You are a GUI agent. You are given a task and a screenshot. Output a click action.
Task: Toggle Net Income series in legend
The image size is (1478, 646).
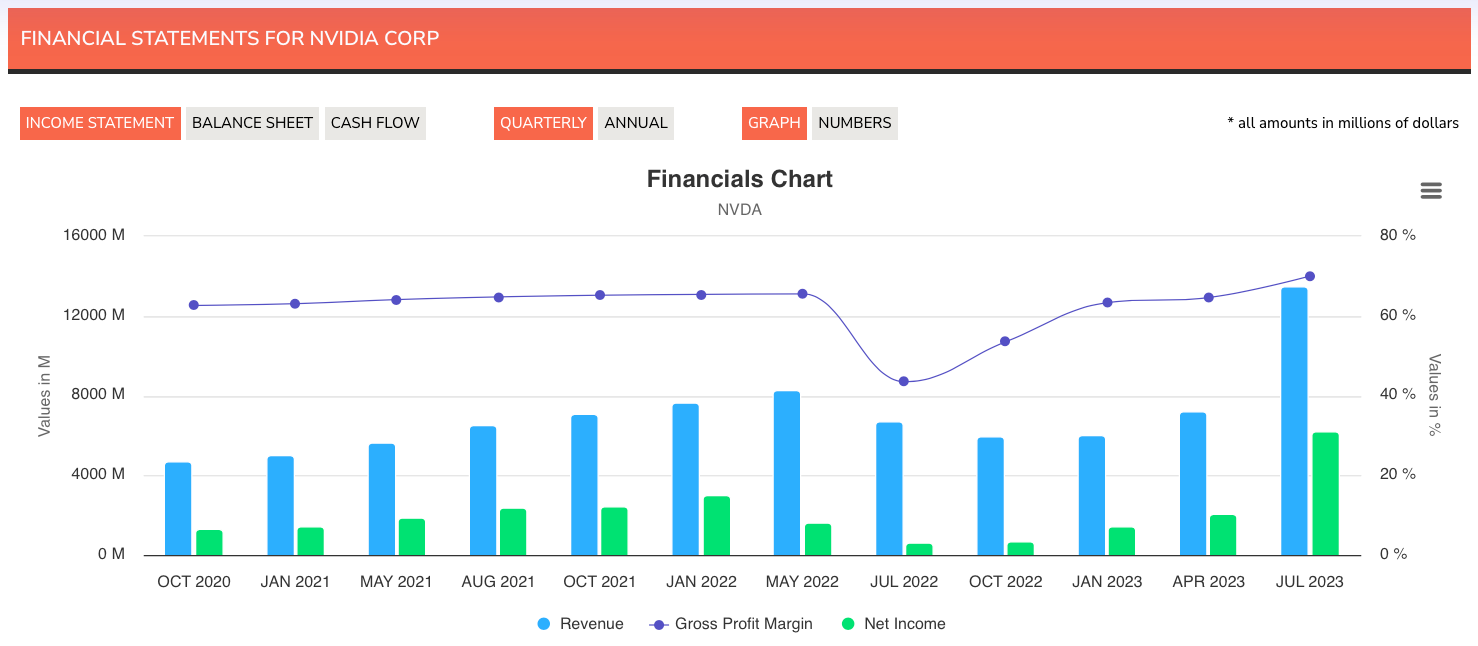coord(893,624)
